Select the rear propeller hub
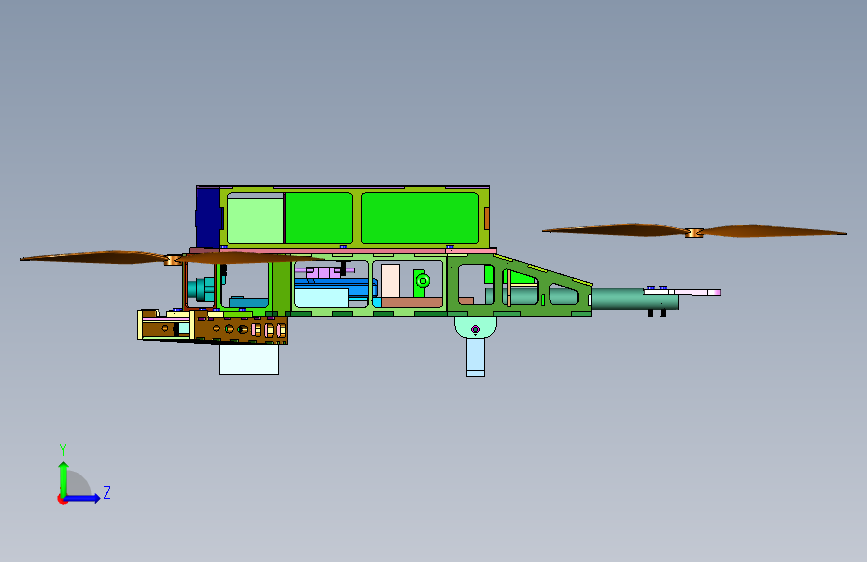The image size is (867, 562). 693,233
